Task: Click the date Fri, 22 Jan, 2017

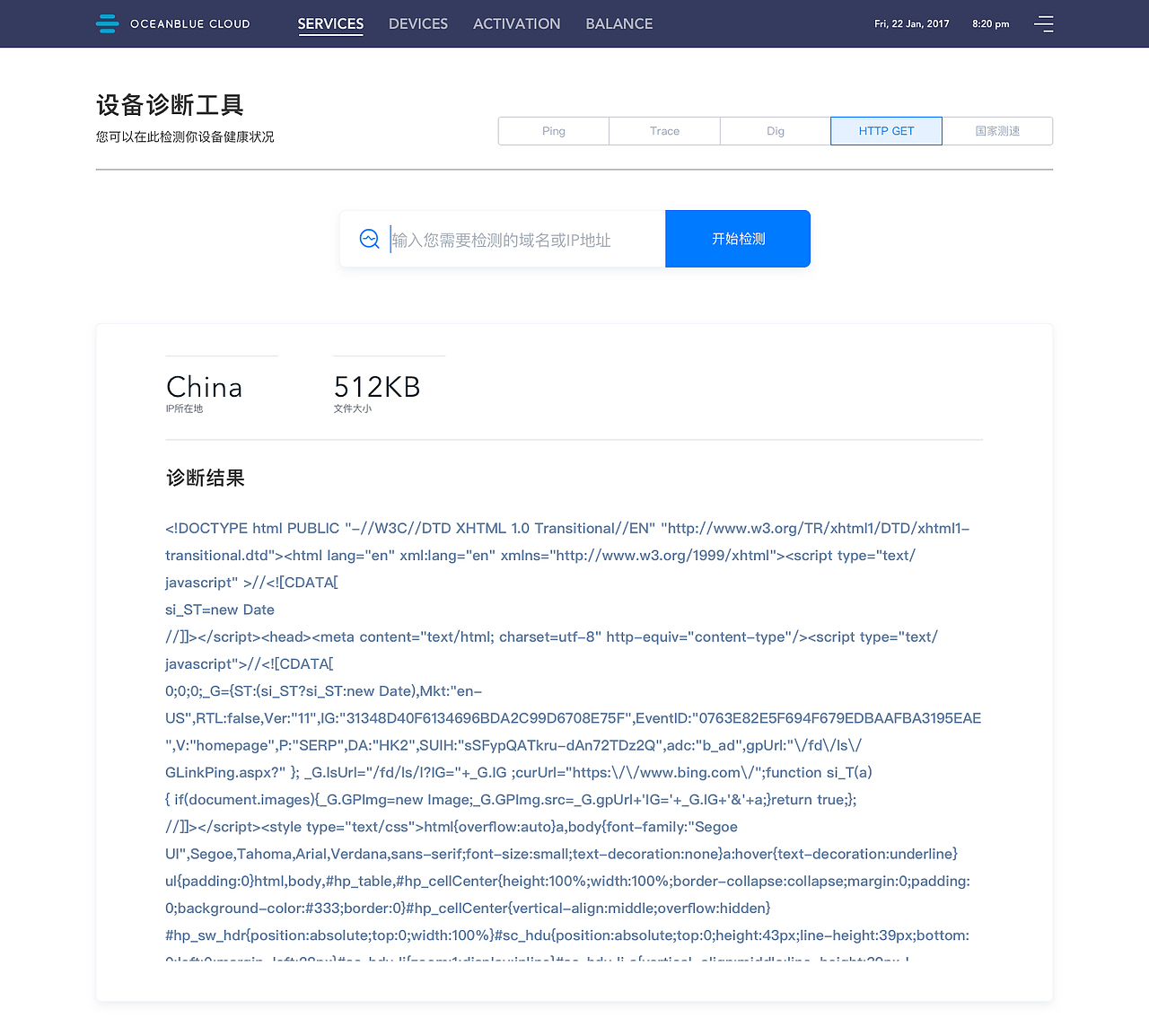Action: point(912,24)
